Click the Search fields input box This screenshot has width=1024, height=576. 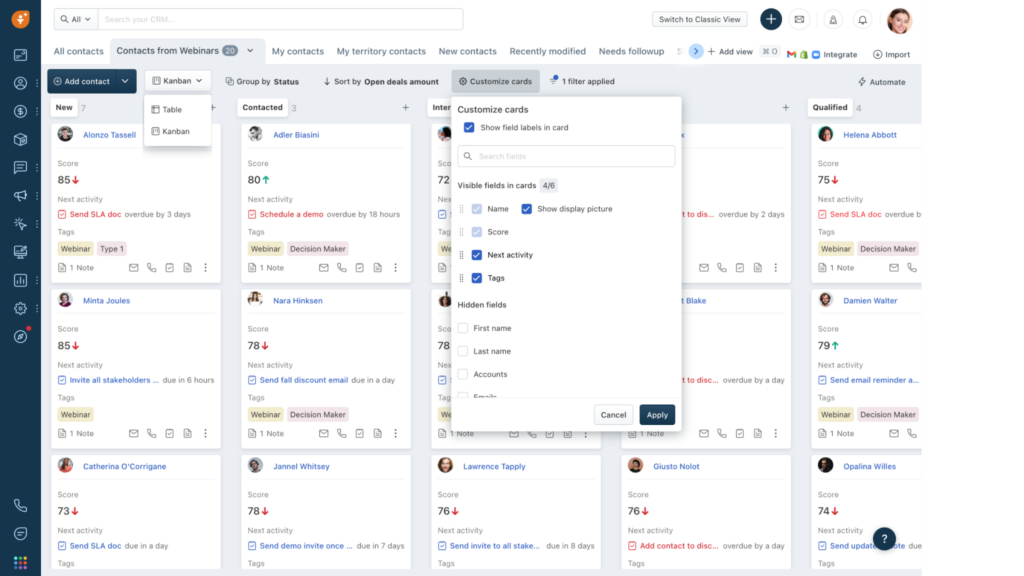coord(566,156)
